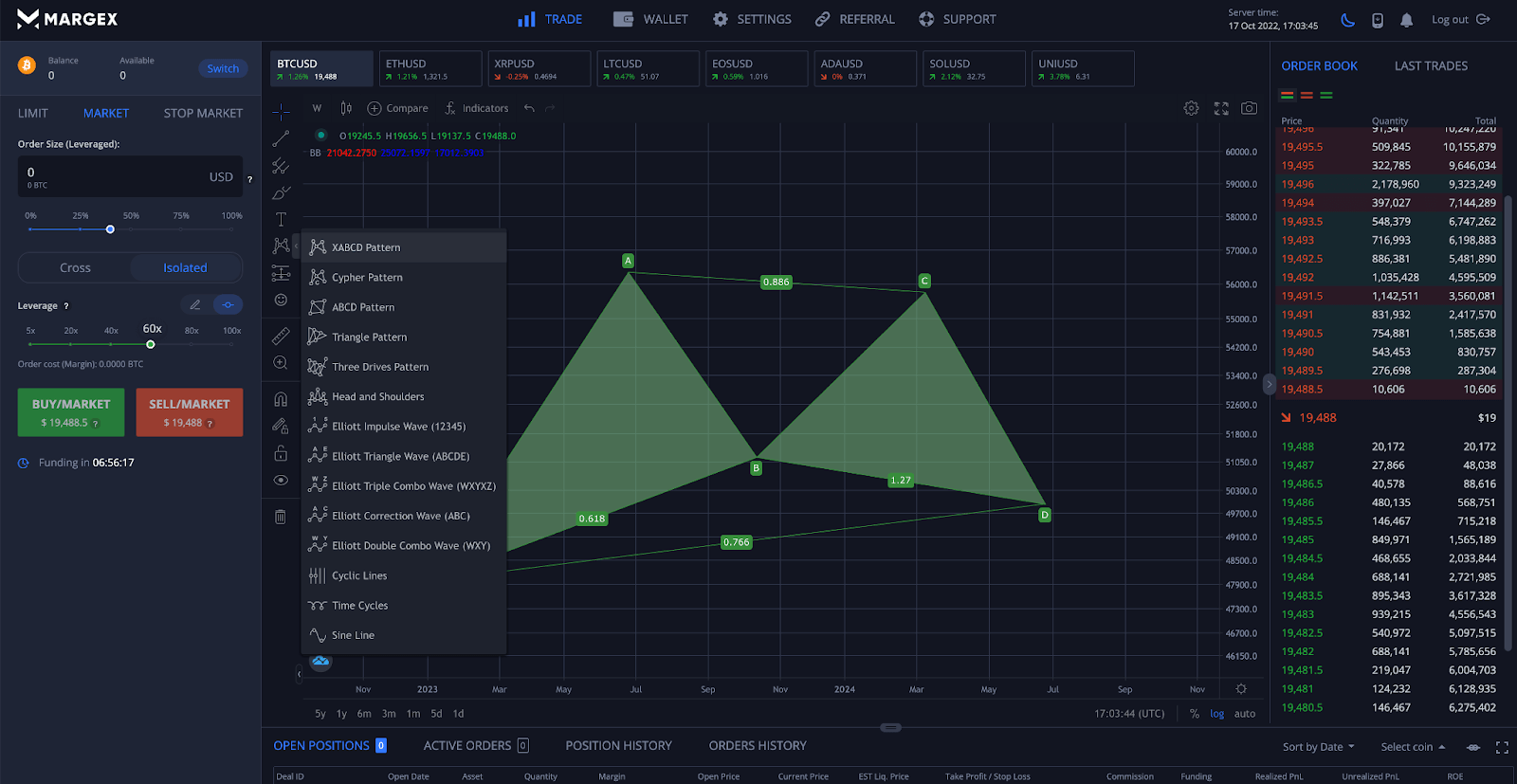Expand the Select coin dropdown
Viewport: 1517px width, 784px height.
pos(1413,747)
